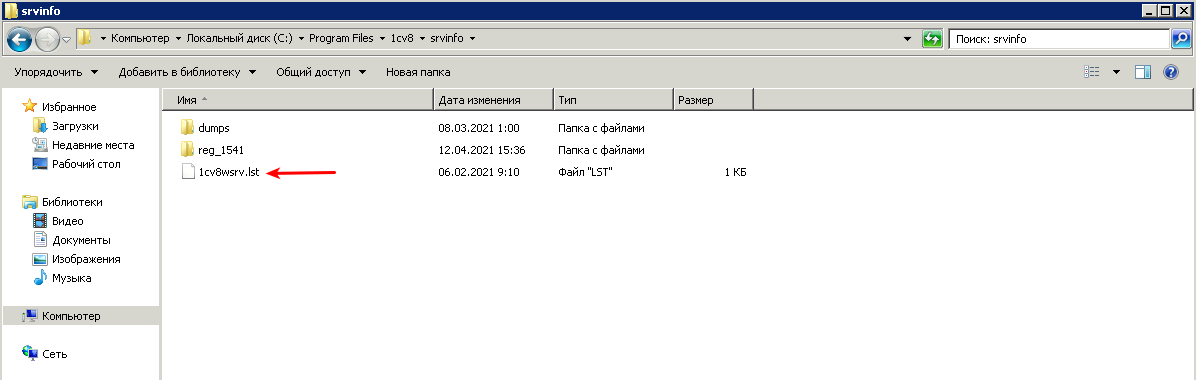Sort by the Размер column header
This screenshot has height=380, width=1196.
point(713,100)
